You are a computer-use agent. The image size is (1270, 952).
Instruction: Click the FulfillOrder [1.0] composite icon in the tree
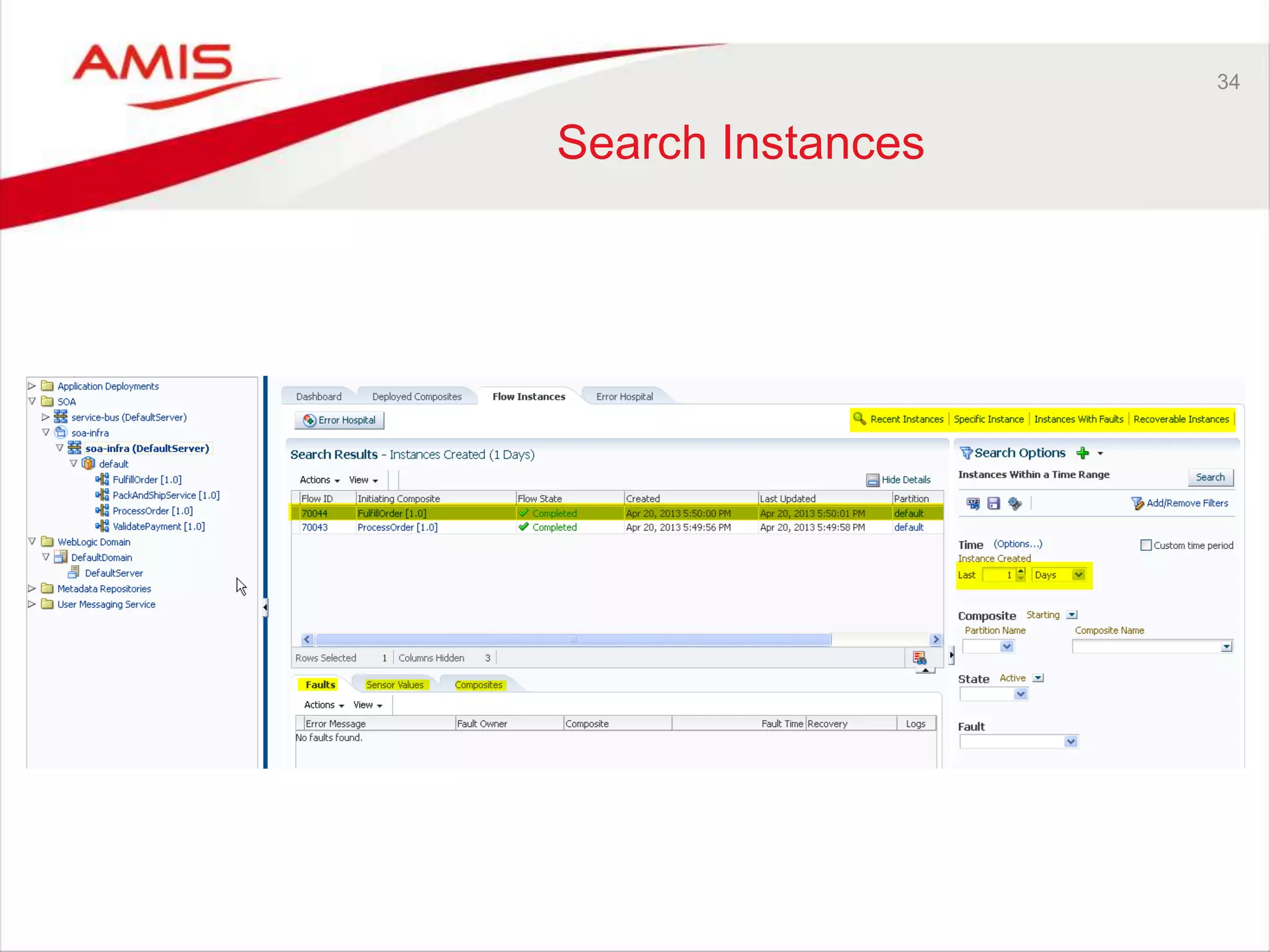102,479
